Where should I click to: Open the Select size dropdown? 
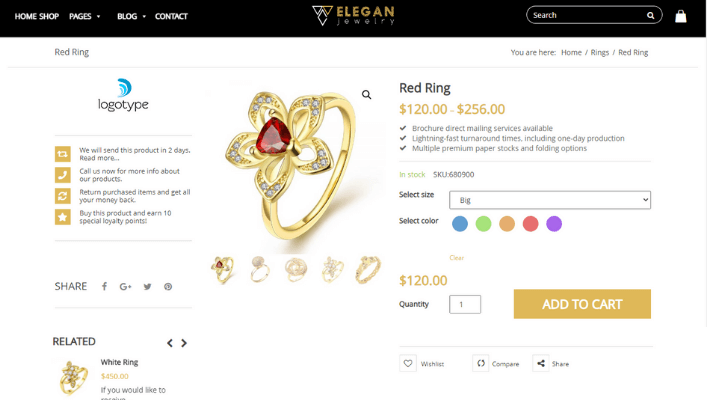coord(550,200)
